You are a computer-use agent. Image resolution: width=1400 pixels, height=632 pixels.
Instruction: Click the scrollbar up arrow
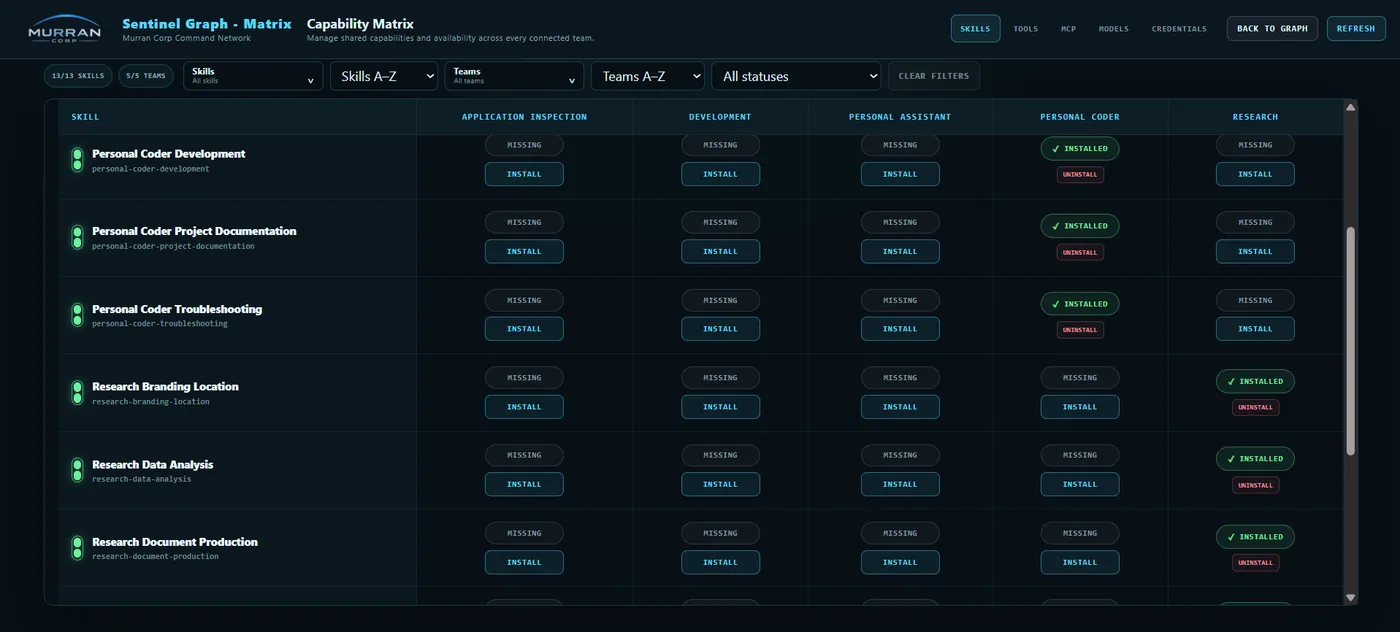[x=1351, y=106]
